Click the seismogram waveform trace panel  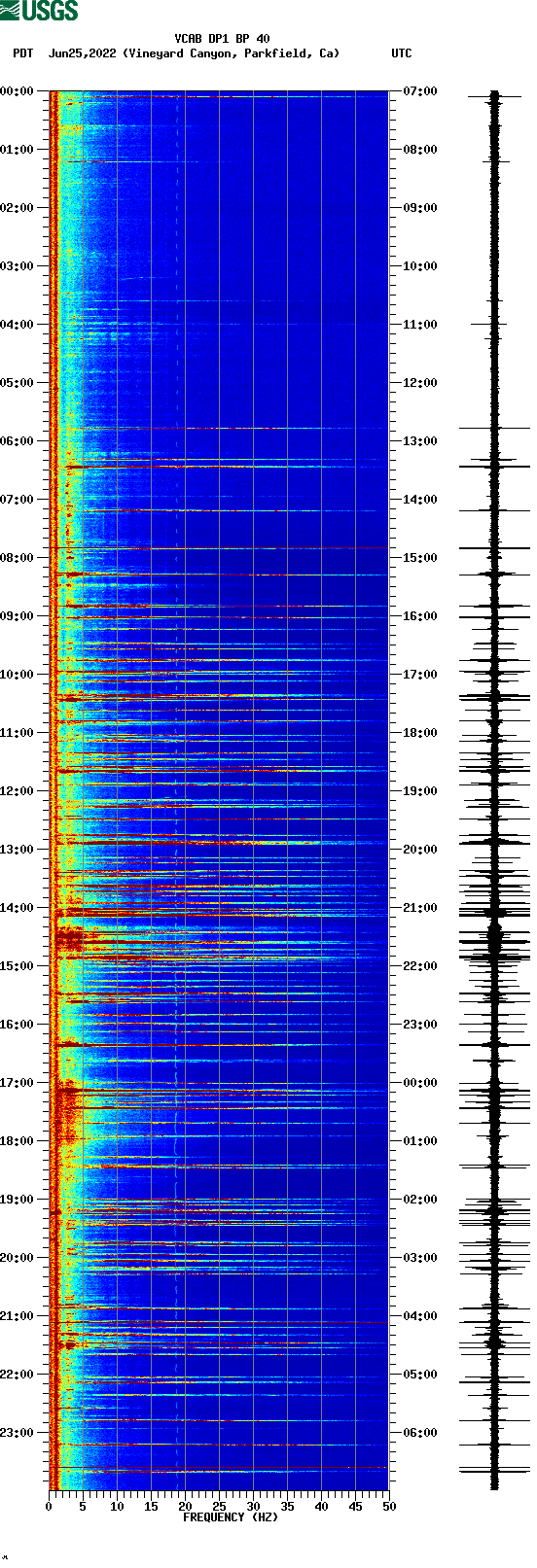click(x=494, y=790)
